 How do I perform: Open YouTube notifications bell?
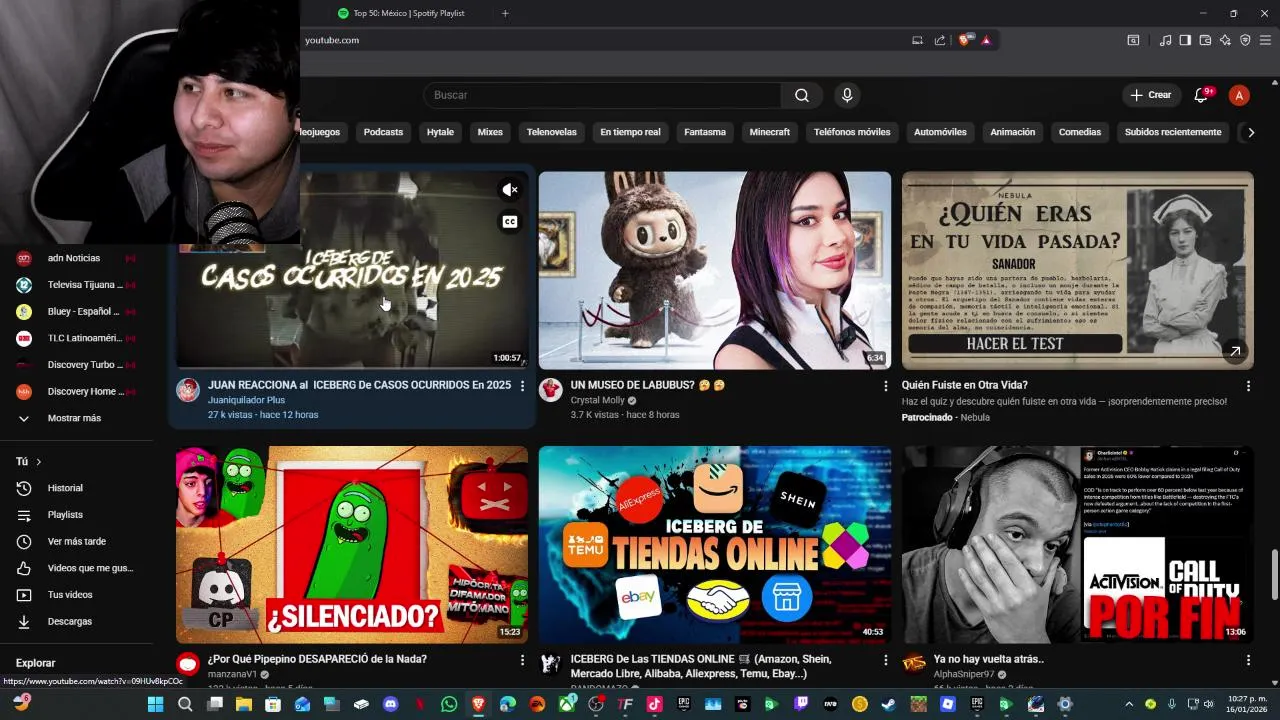click(x=1201, y=95)
